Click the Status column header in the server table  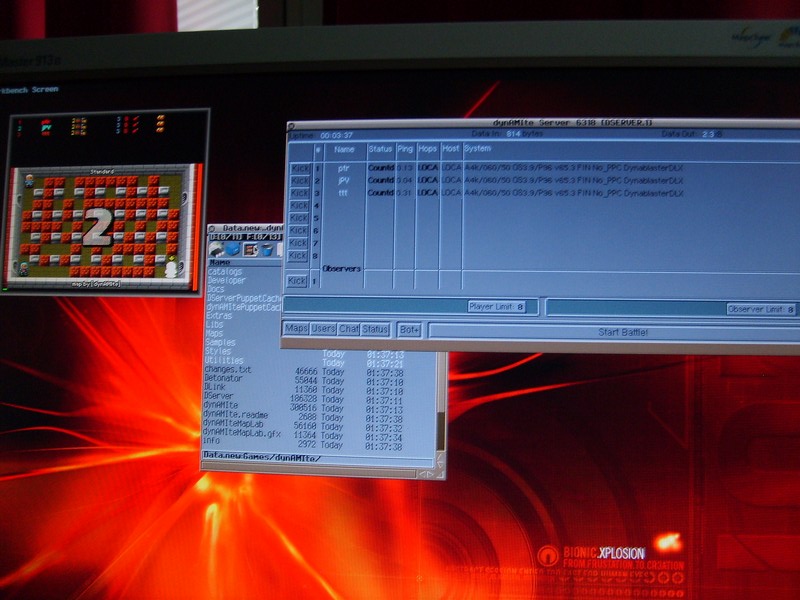(x=380, y=149)
